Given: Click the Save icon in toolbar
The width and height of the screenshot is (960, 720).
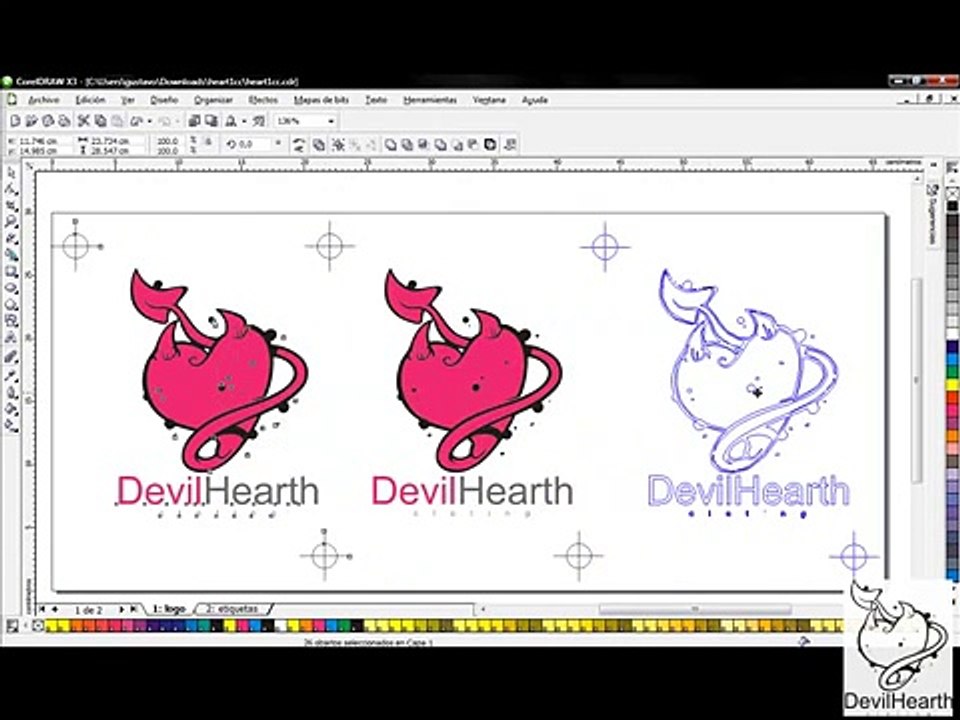Looking at the screenshot, I should click(x=48, y=121).
